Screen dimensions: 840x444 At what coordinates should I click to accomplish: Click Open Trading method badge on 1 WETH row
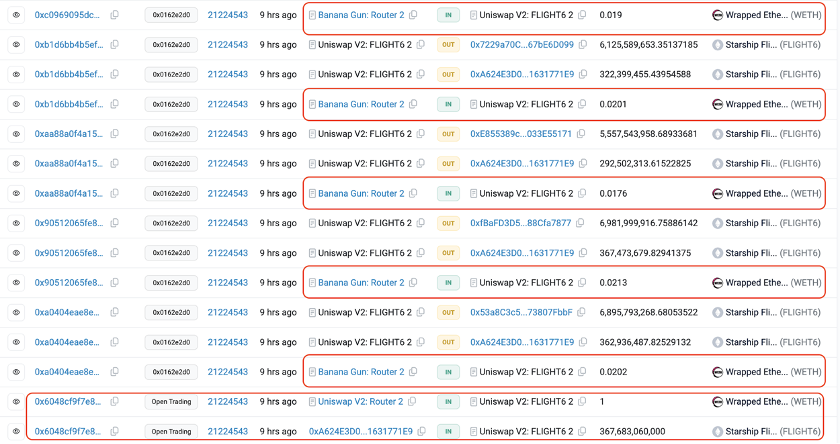pyautogui.click(x=171, y=402)
